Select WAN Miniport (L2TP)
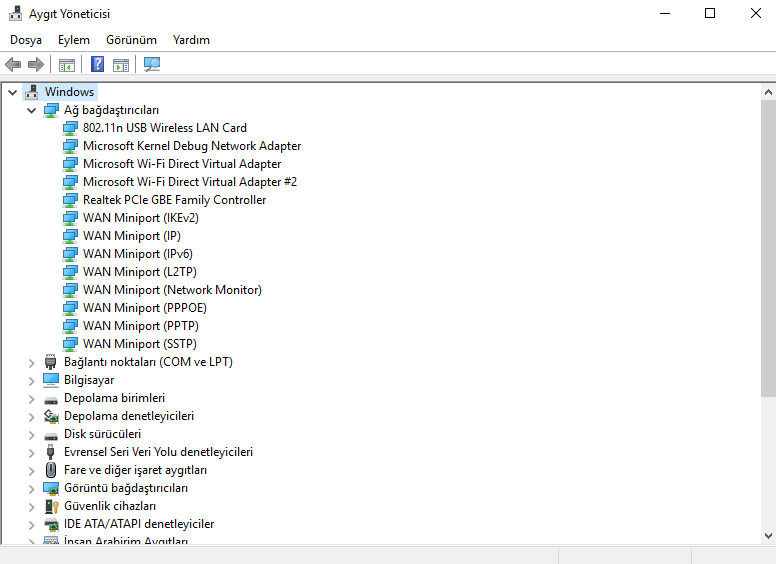This screenshot has height=564, width=776. tap(140, 272)
